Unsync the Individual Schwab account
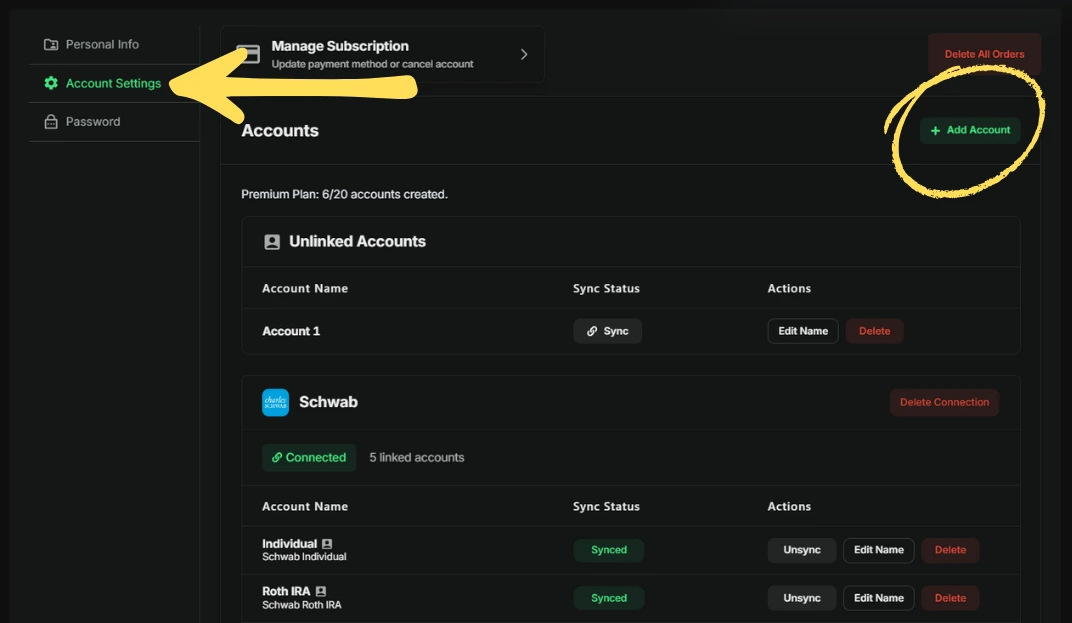Image resolution: width=1072 pixels, height=623 pixels. [801, 550]
